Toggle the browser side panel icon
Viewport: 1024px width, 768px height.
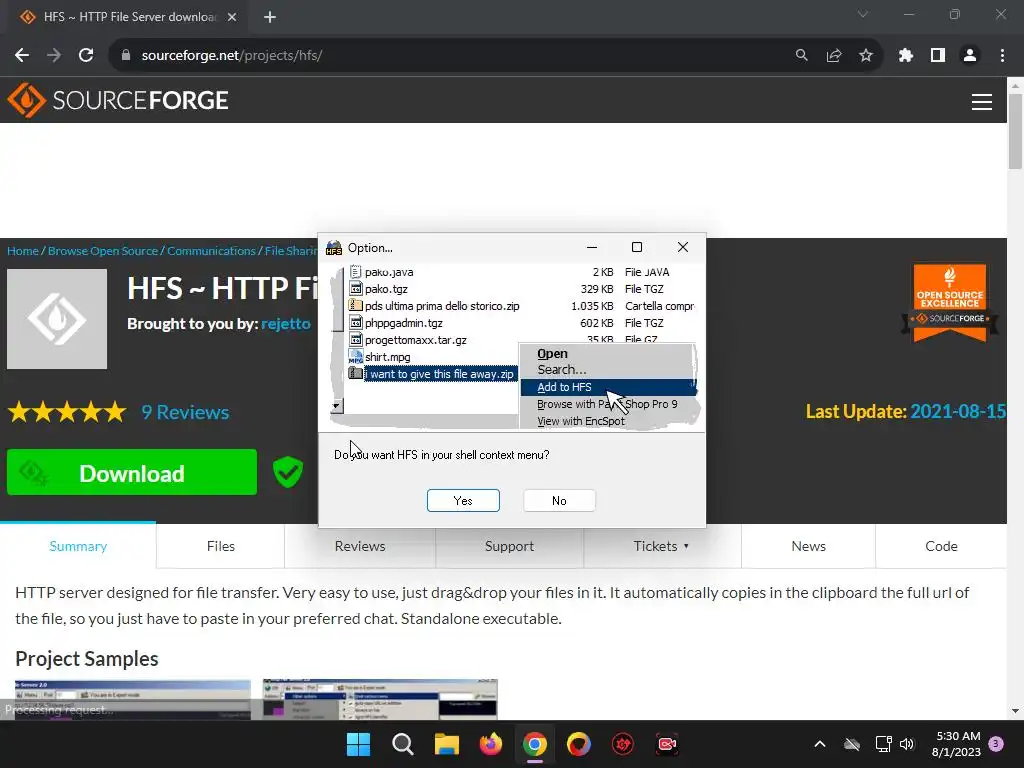click(x=938, y=56)
